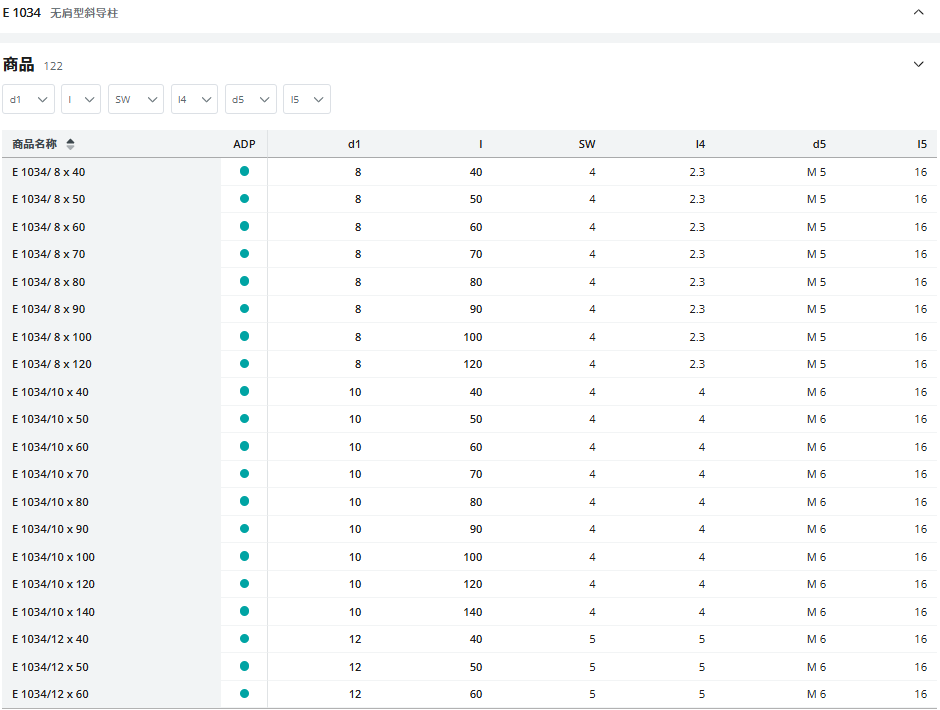Click the ADP dot for E 1034/10 x 40

tap(244, 391)
